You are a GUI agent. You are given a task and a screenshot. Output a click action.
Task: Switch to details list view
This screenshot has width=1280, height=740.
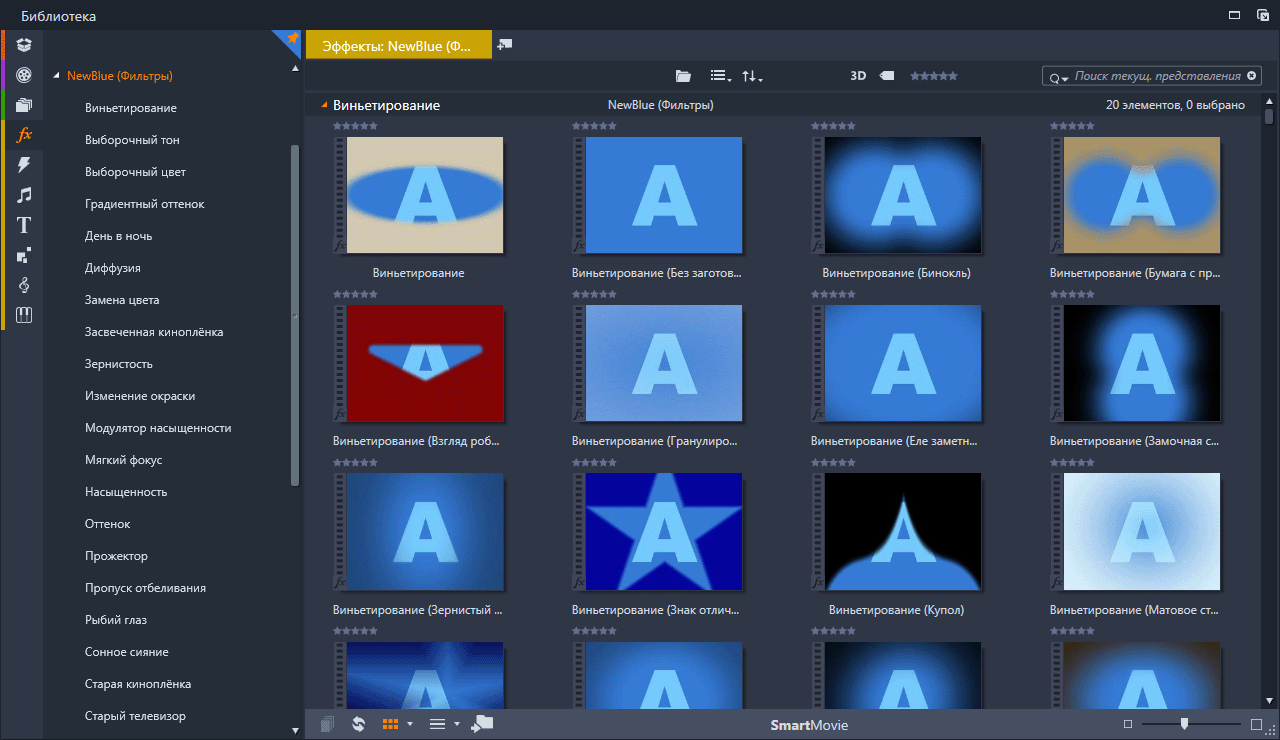tap(437, 724)
